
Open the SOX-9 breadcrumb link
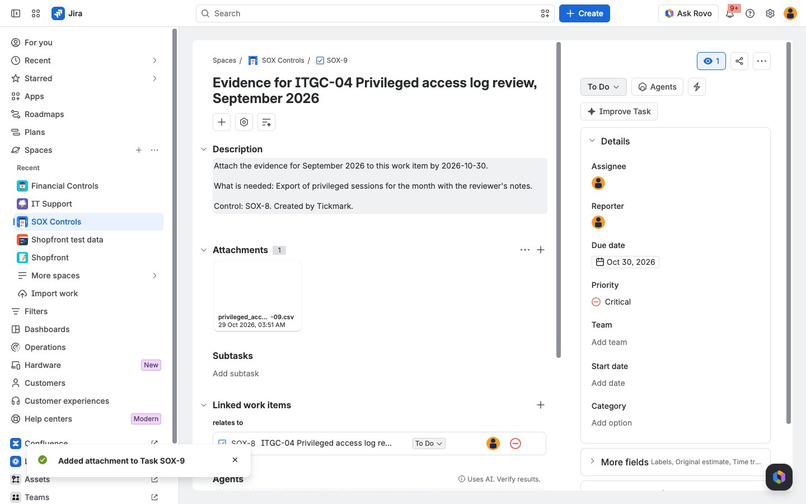(337, 61)
